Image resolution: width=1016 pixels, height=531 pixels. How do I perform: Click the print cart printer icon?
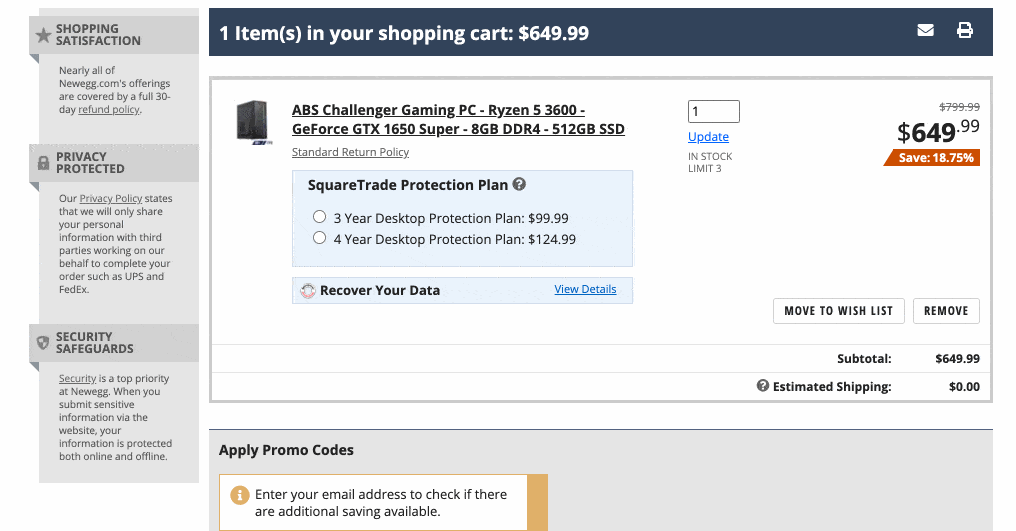965,31
